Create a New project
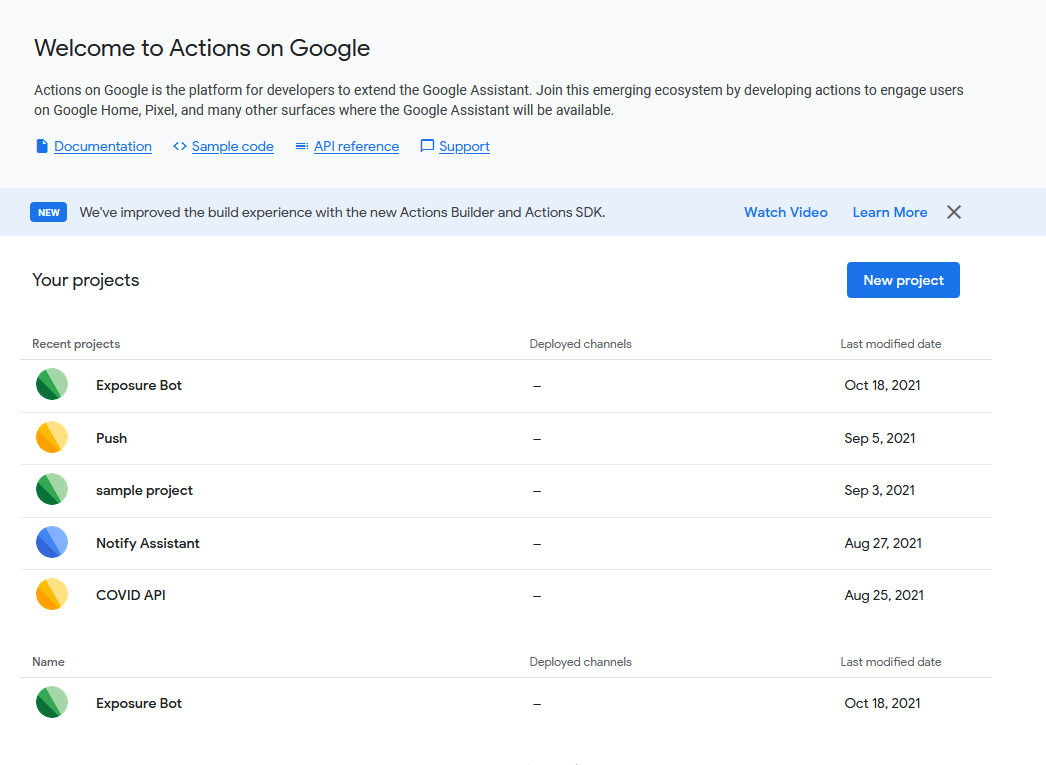The image size is (1046, 765). [x=903, y=280]
